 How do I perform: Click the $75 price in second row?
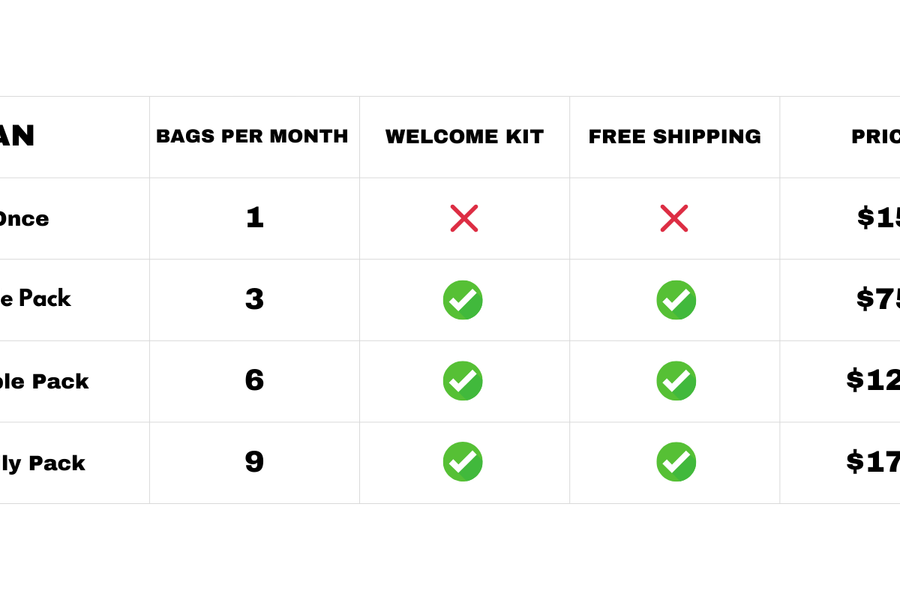[x=878, y=299]
